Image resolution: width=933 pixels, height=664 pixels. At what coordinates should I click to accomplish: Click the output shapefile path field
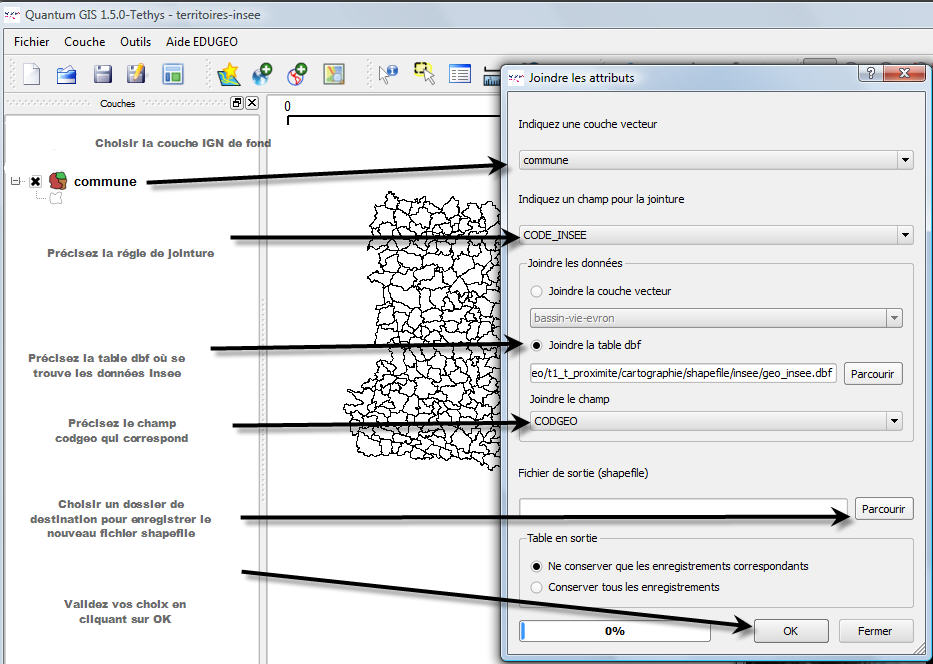[x=683, y=509]
